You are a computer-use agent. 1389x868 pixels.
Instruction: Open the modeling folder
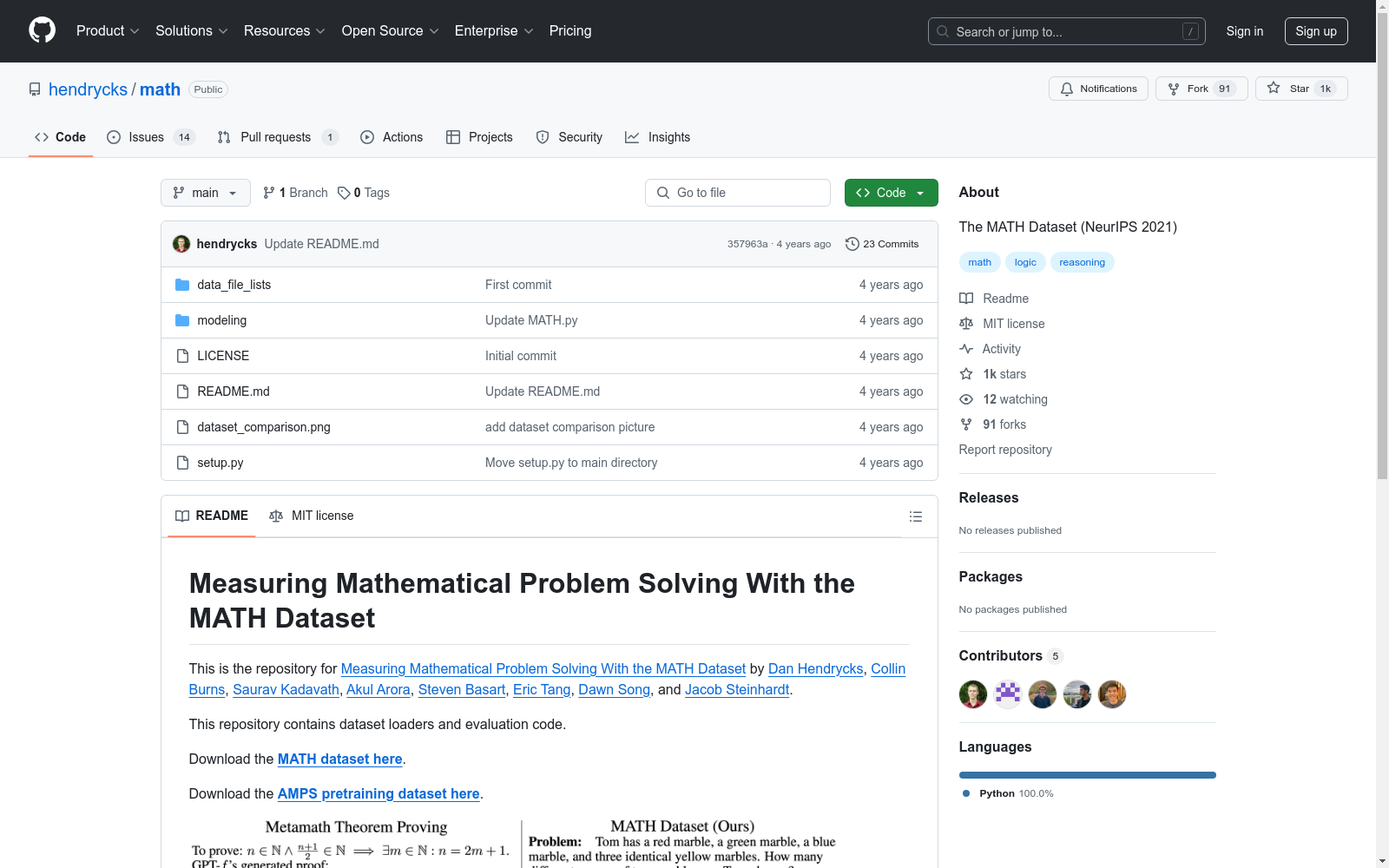221,320
